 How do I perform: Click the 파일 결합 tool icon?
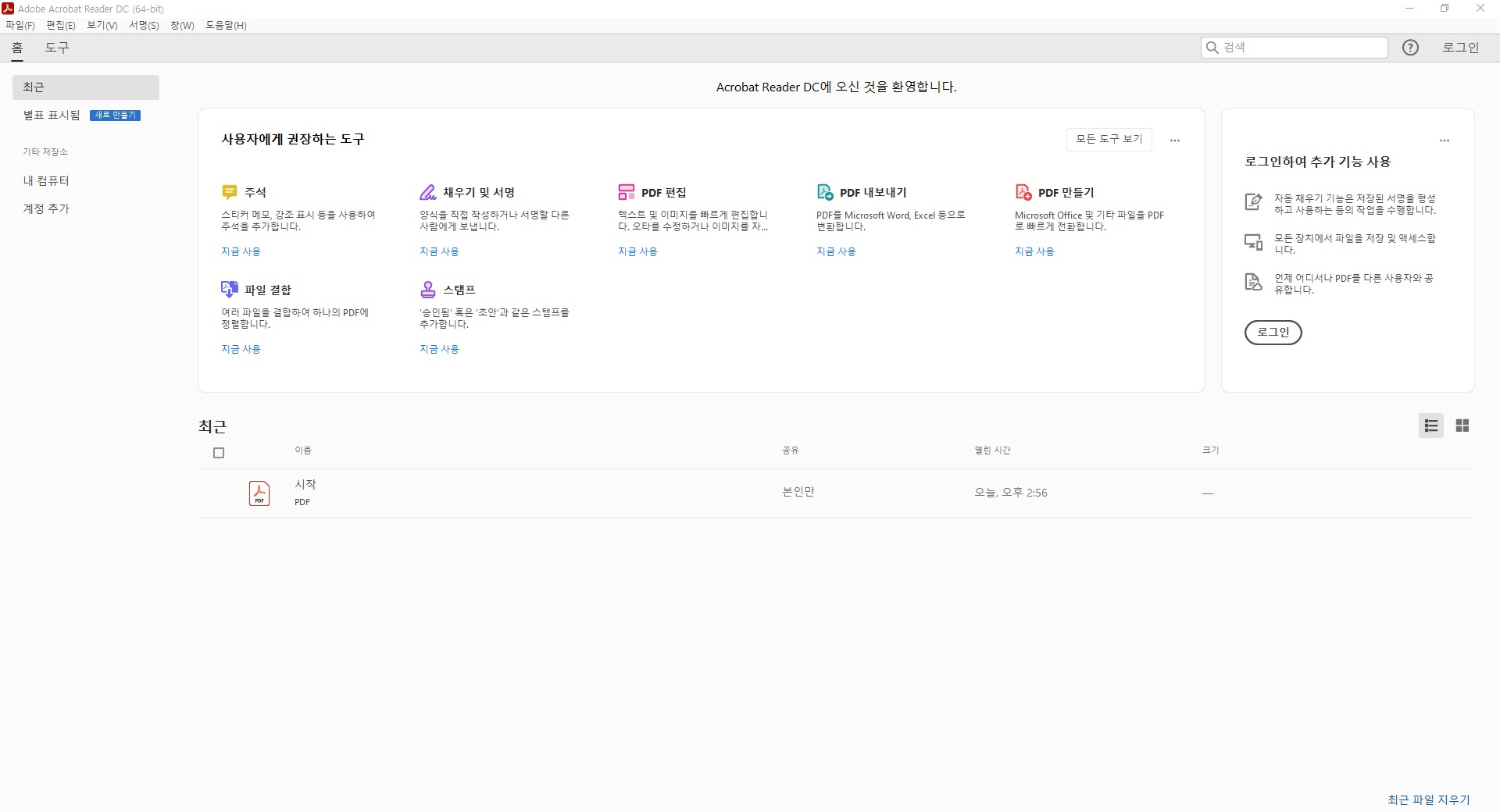[x=230, y=290]
